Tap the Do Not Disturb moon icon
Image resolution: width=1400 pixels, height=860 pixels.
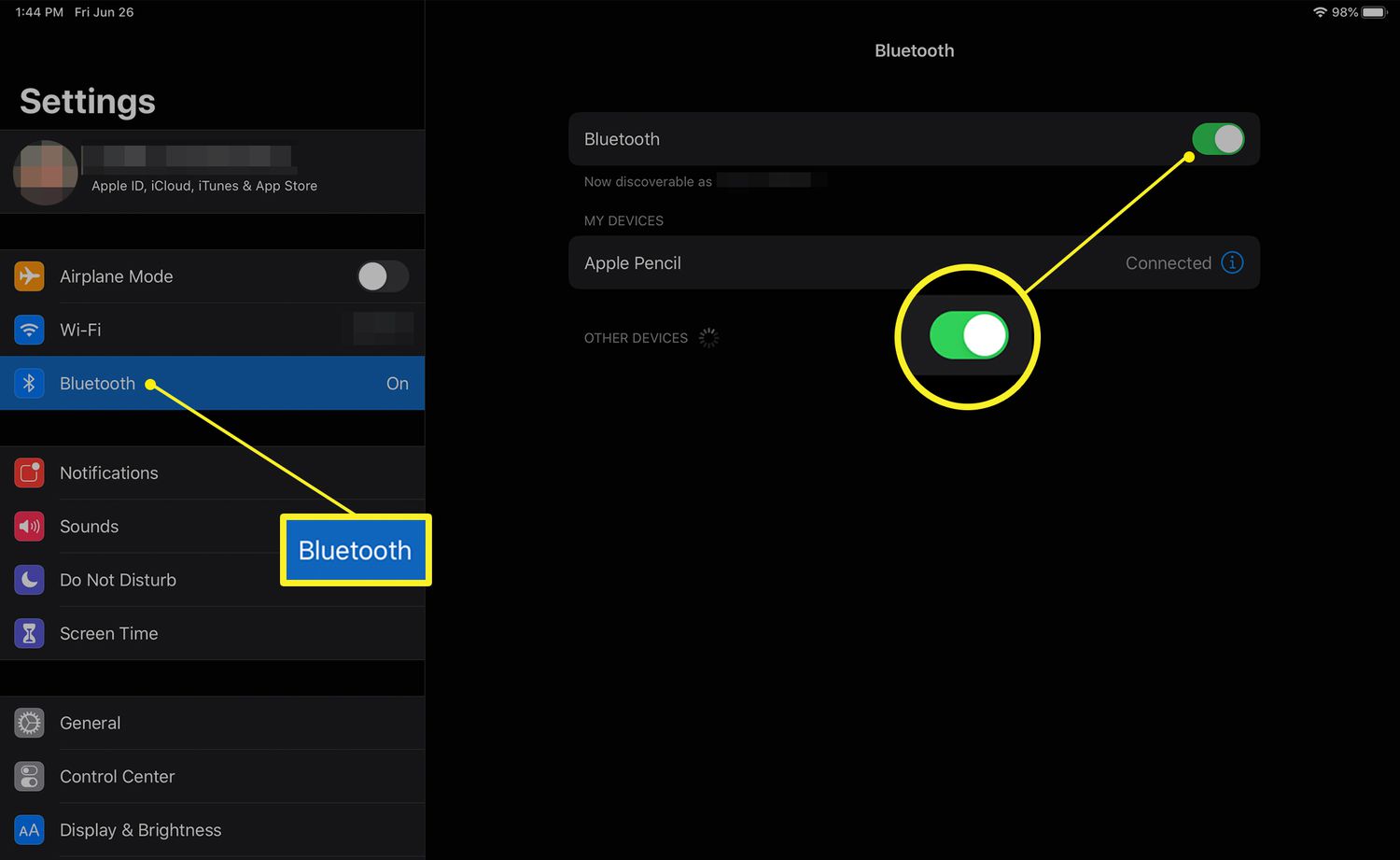click(29, 580)
